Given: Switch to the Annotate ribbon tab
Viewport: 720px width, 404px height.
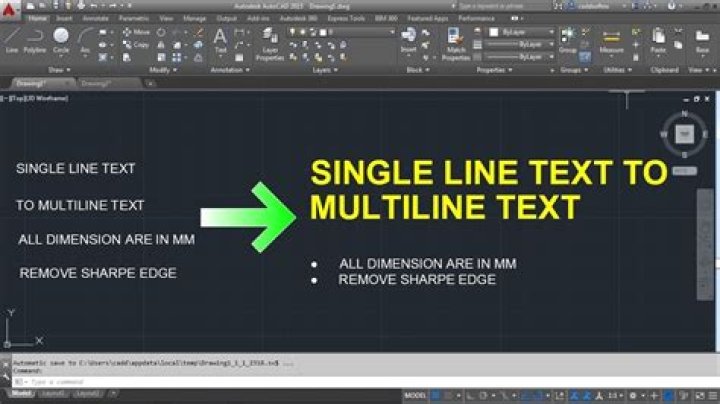Looking at the screenshot, I should [x=95, y=18].
